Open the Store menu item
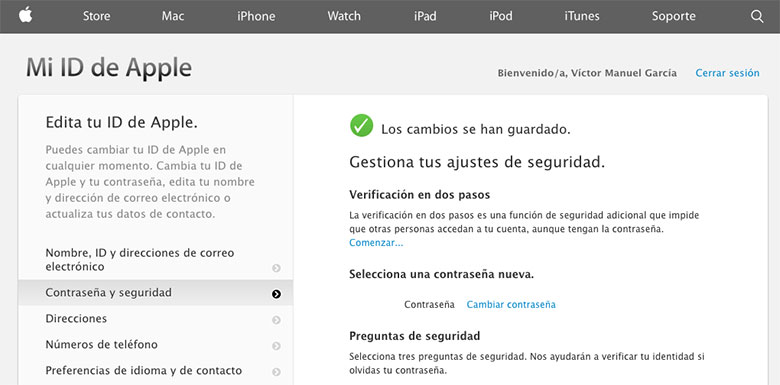The image size is (780, 385). pos(97,16)
